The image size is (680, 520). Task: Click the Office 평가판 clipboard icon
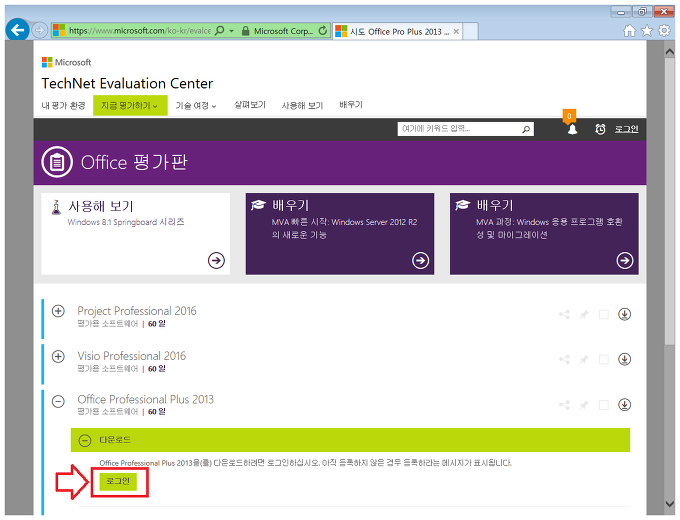pyautogui.click(x=57, y=162)
